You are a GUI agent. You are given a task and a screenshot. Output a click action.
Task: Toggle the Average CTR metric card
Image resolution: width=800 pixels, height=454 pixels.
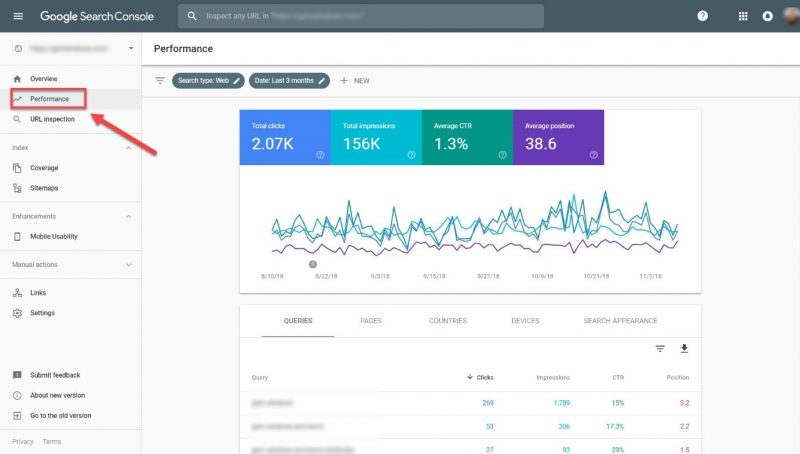click(467, 137)
